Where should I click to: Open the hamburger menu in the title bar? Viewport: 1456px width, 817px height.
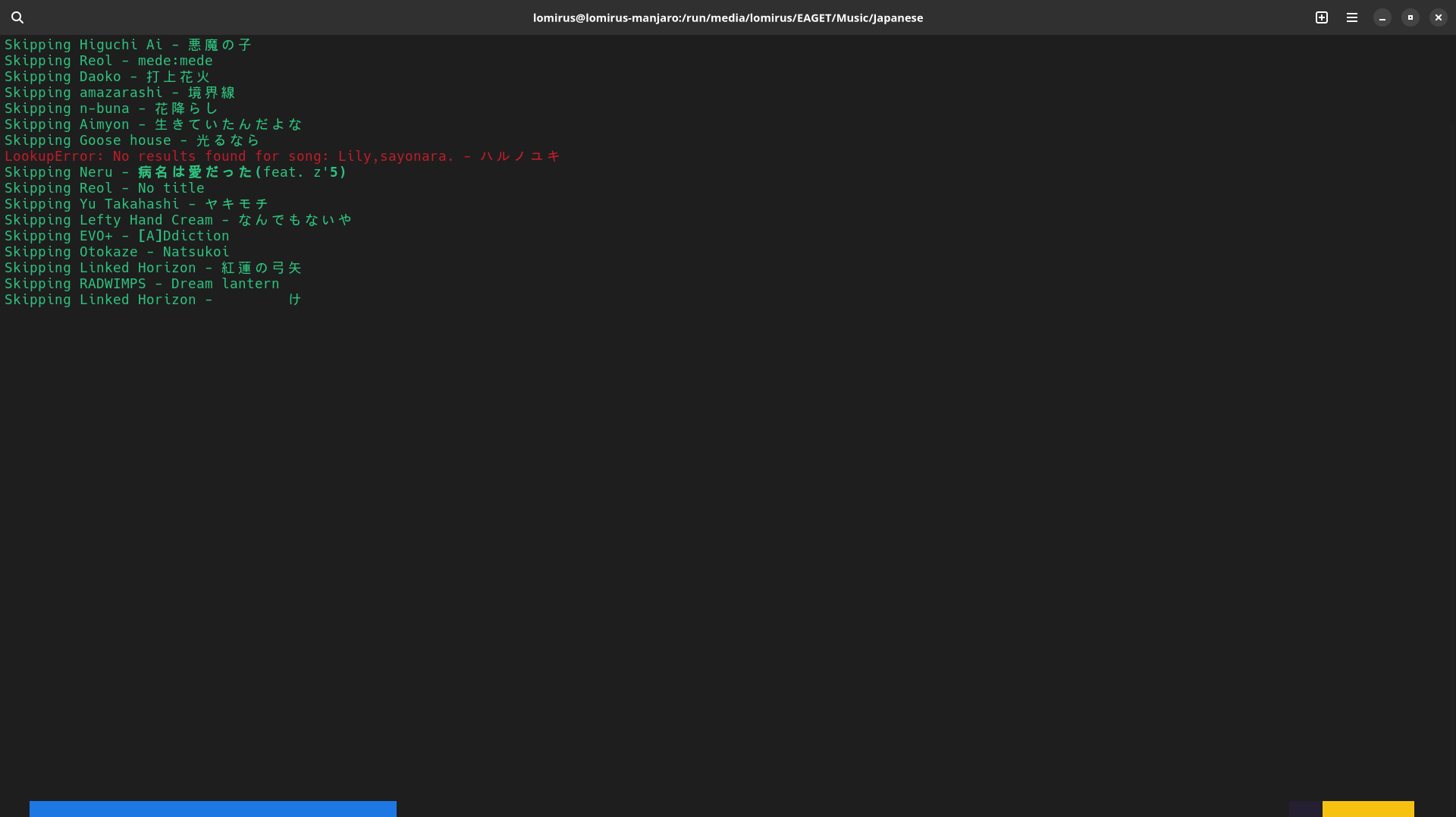coord(1351,17)
